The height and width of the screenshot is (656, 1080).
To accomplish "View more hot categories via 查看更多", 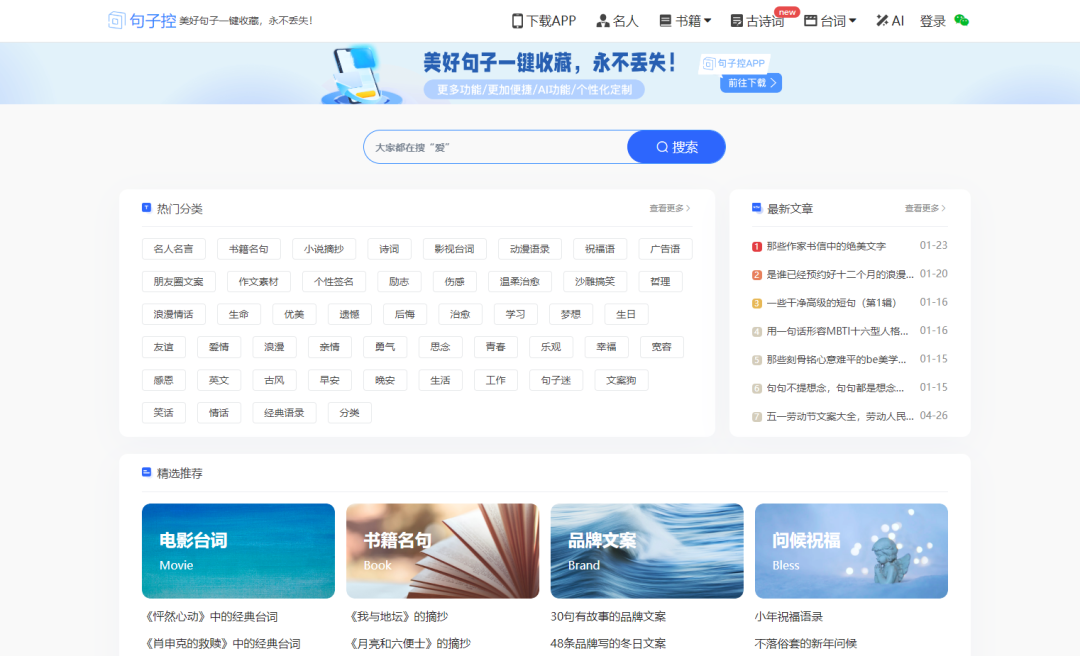I will pyautogui.click(x=669, y=208).
